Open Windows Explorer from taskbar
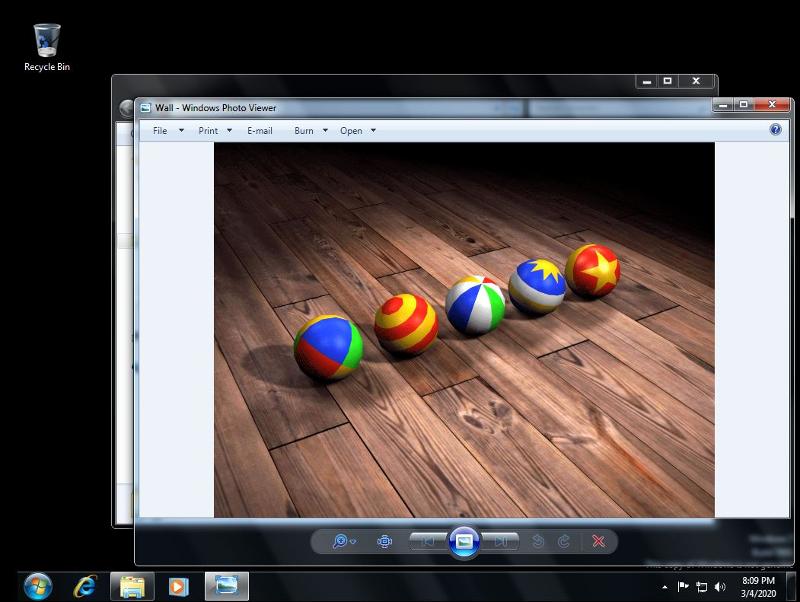This screenshot has height=602, width=800. [x=132, y=586]
